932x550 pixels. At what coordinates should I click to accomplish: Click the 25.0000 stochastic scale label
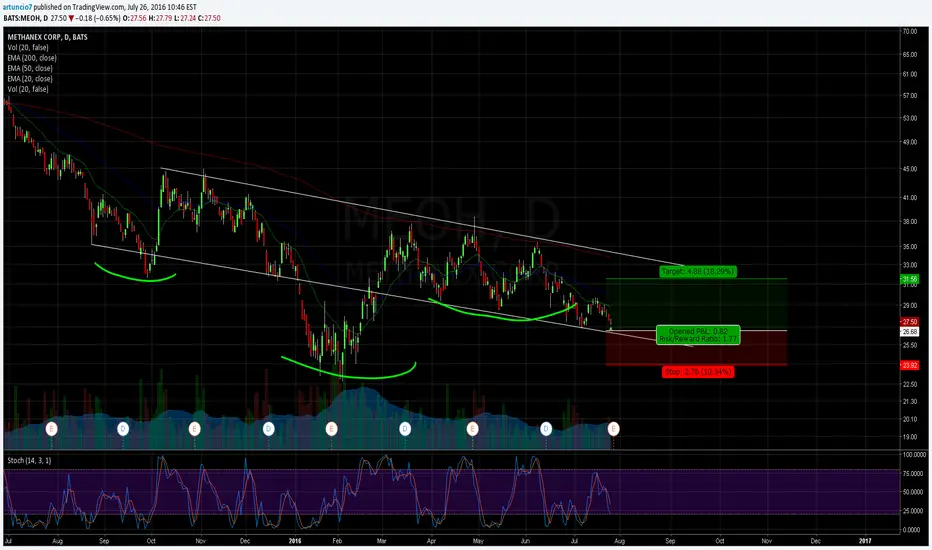914,511
